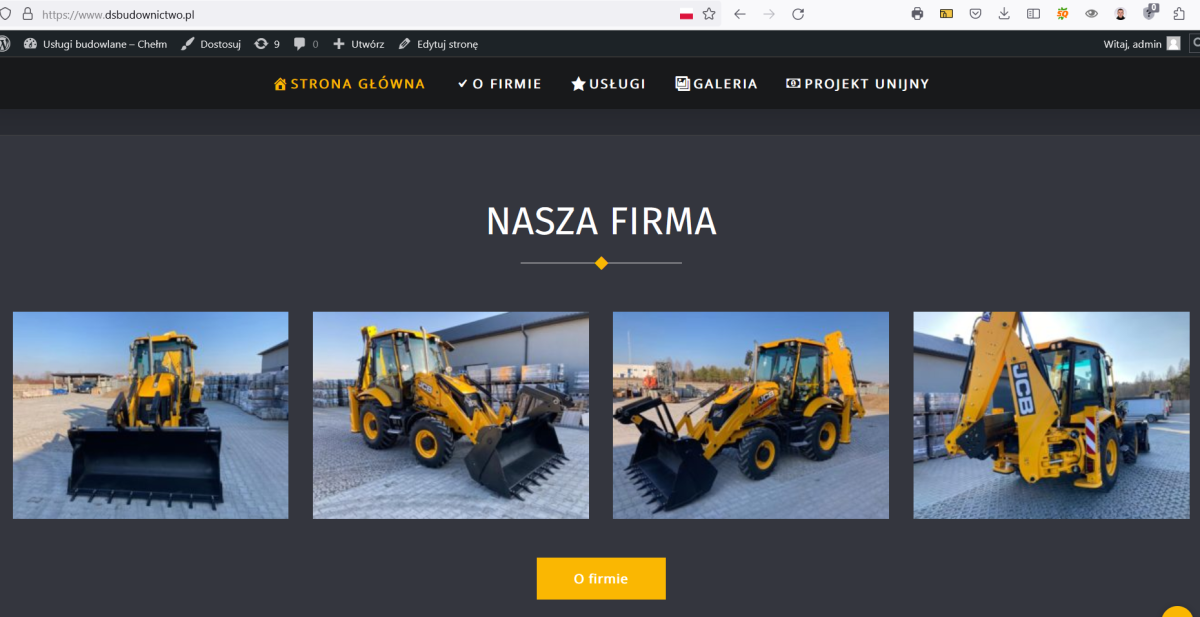Bookmark this page with the star icon
The height and width of the screenshot is (617, 1200).
tap(709, 14)
